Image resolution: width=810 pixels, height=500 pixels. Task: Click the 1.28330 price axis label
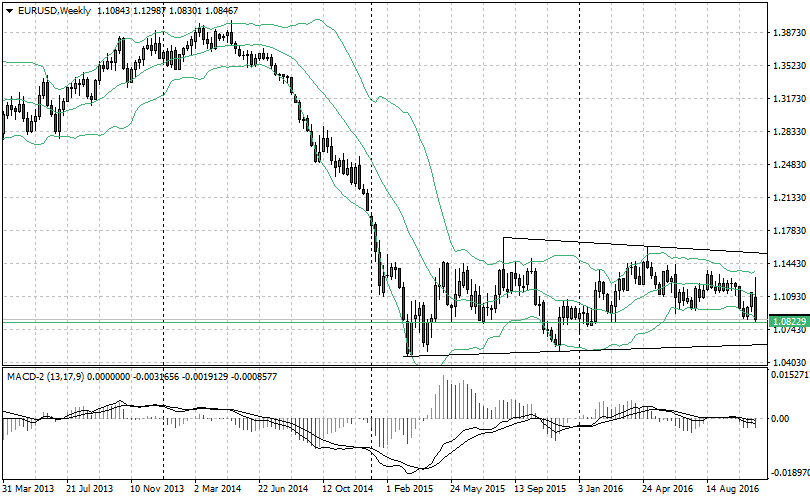point(789,132)
